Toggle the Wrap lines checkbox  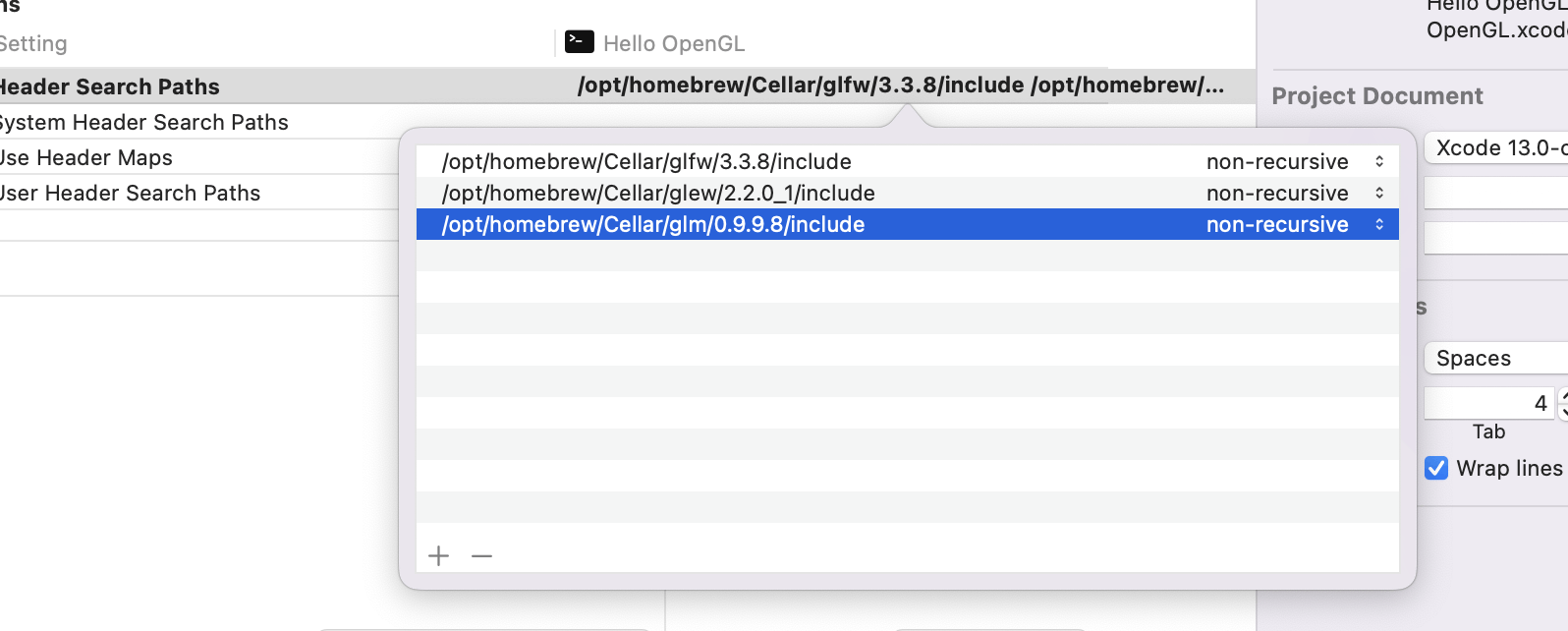tap(1436, 468)
